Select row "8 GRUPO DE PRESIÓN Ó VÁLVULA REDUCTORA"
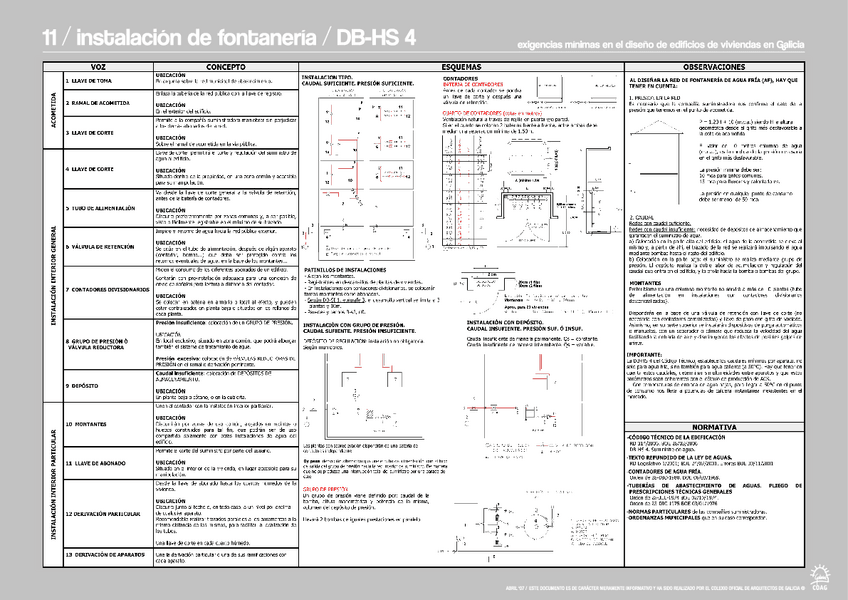 pyautogui.click(x=181, y=344)
